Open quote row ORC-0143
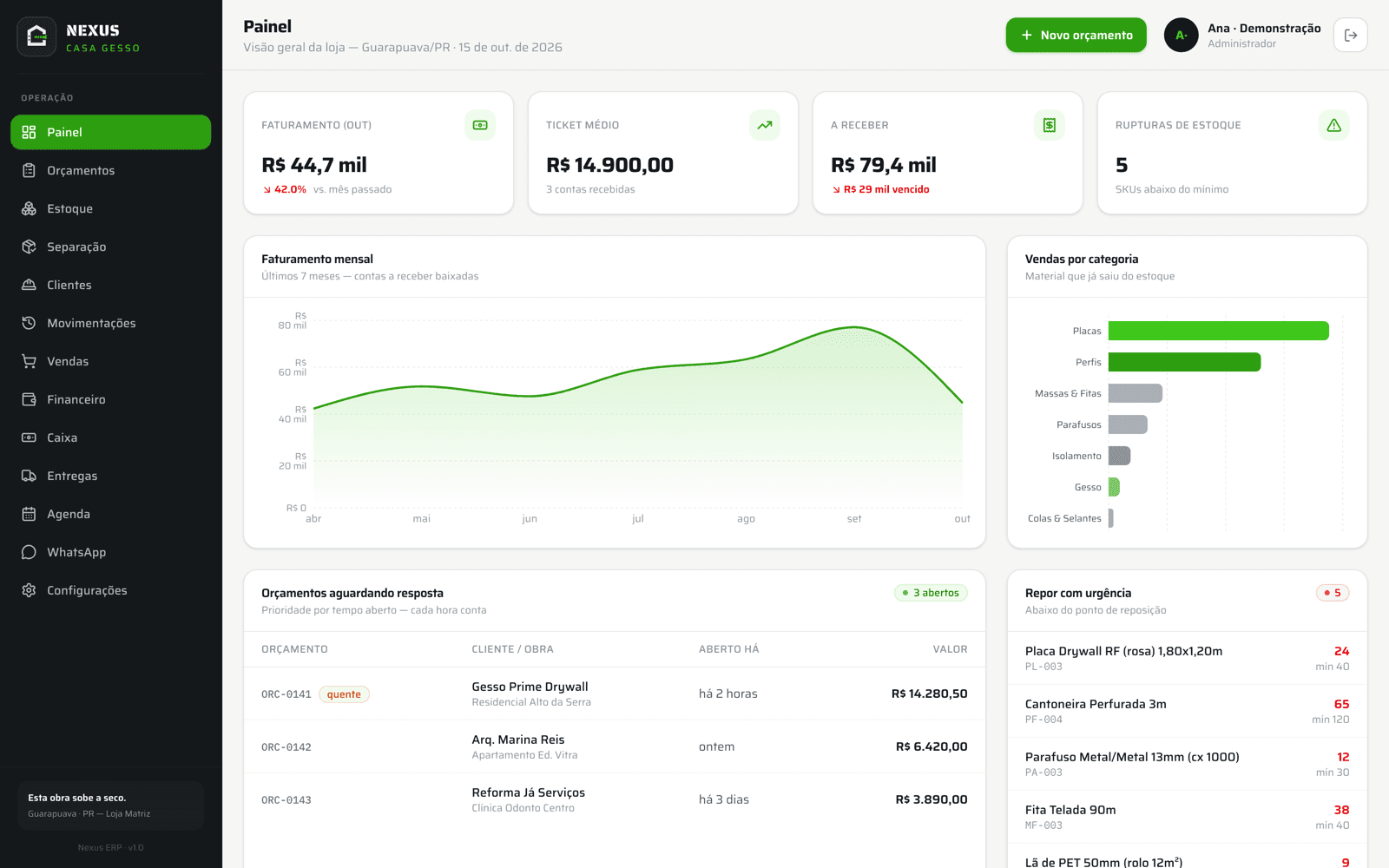Viewport: 1389px width, 868px height. (x=615, y=799)
